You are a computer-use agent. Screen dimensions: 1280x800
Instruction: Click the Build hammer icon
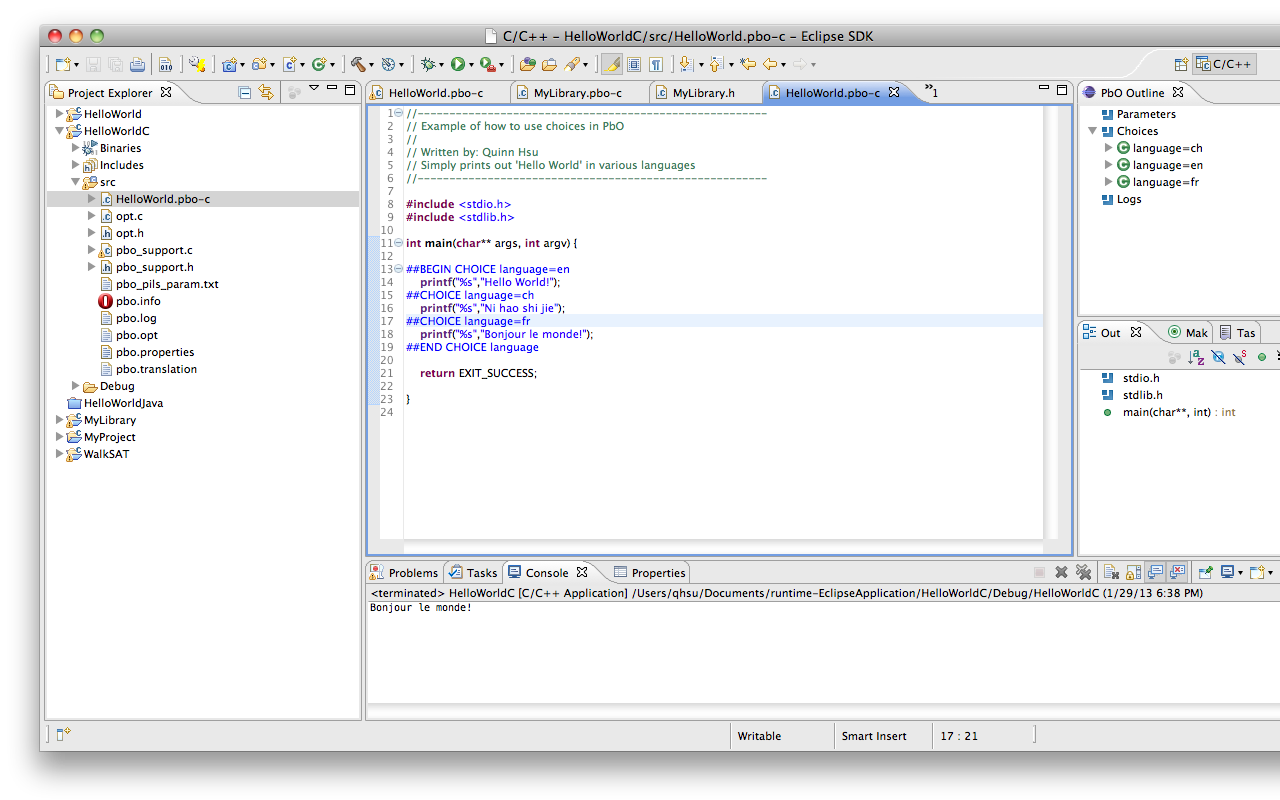357,65
